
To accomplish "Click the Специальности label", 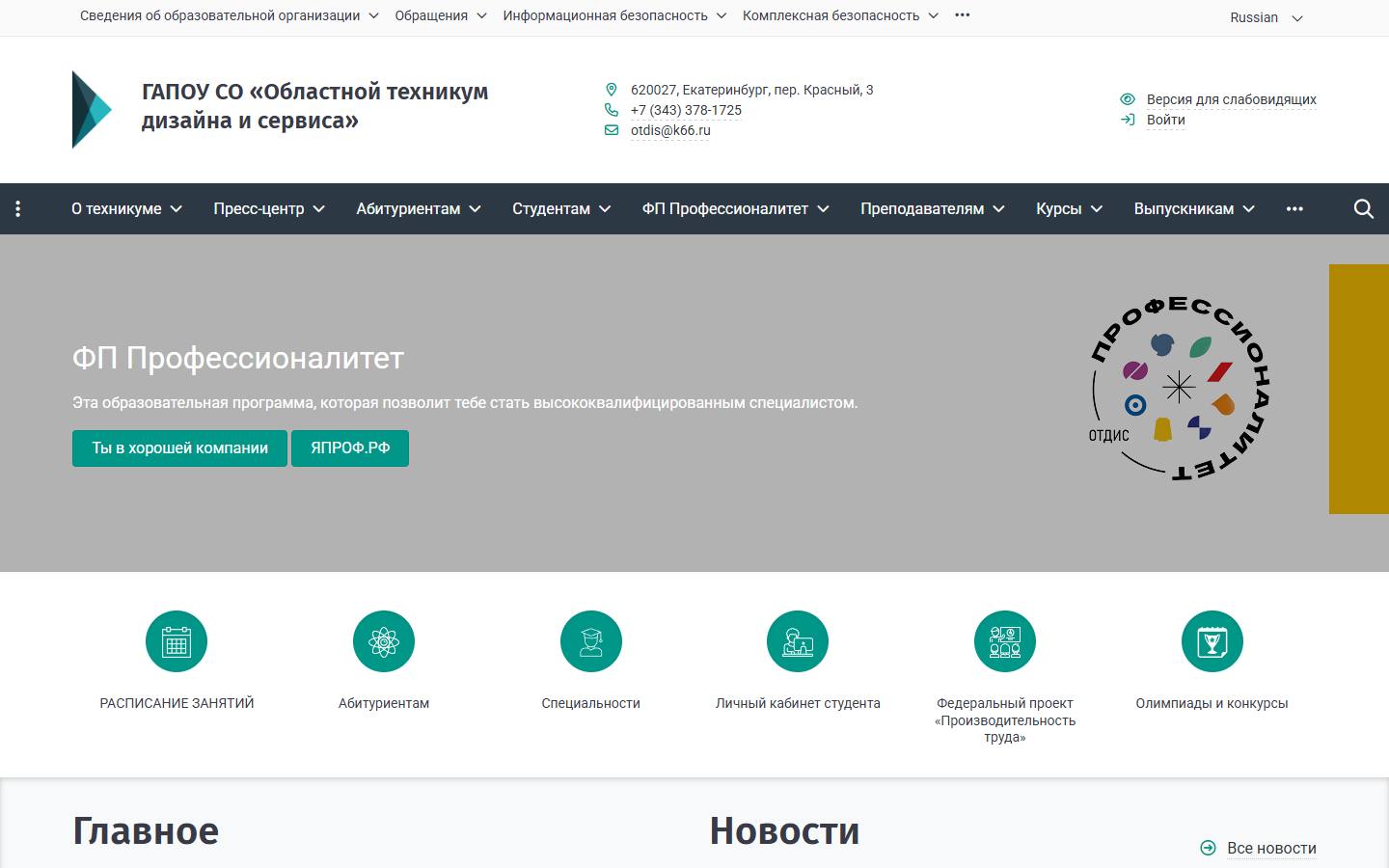I will (x=591, y=703).
